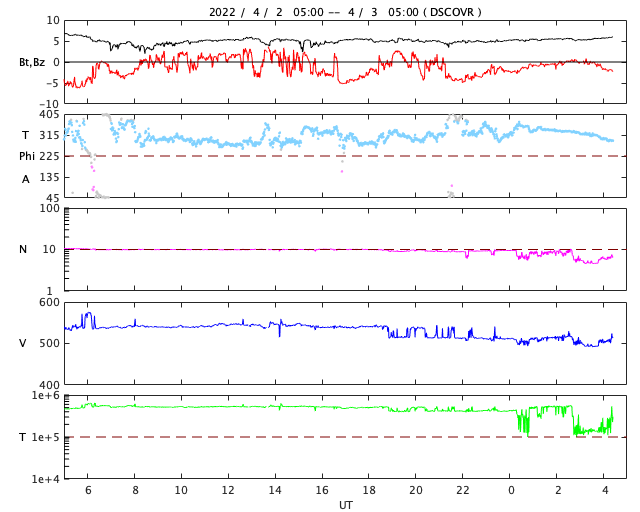This screenshot has width=640, height=512.
Task: Click the 405 tick on Phi axis
Action: pyautogui.click(x=49, y=115)
